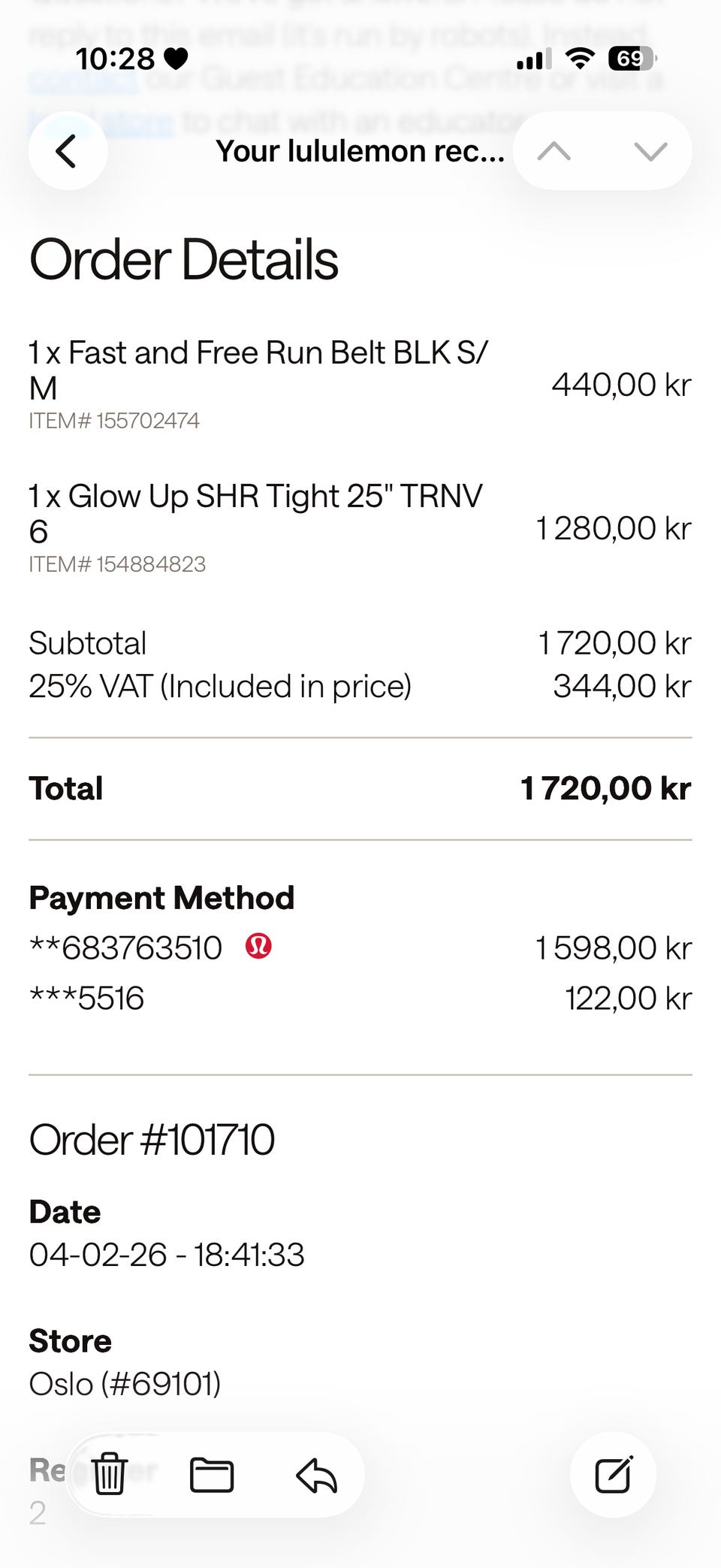Tap the date 04-02-26 - 18:41:33
Image resolution: width=721 pixels, height=1568 pixels.
tap(167, 1255)
